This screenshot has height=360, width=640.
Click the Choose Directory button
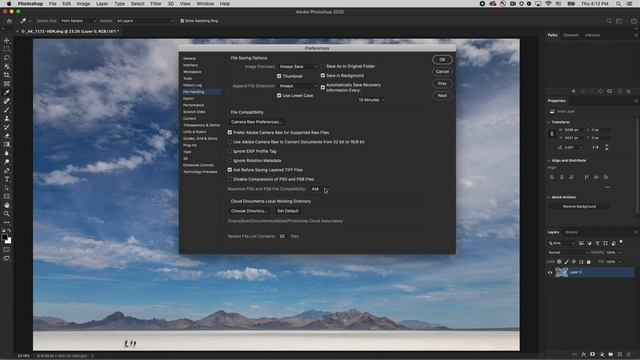[x=249, y=211]
